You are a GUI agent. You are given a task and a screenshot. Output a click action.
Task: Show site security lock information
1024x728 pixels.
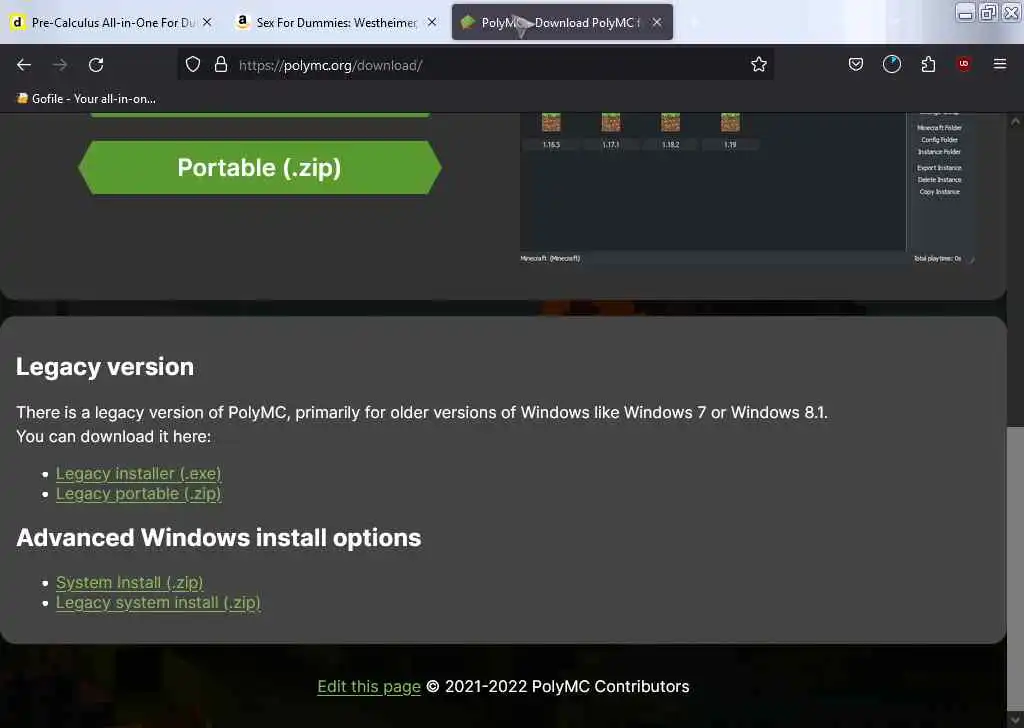(x=221, y=64)
